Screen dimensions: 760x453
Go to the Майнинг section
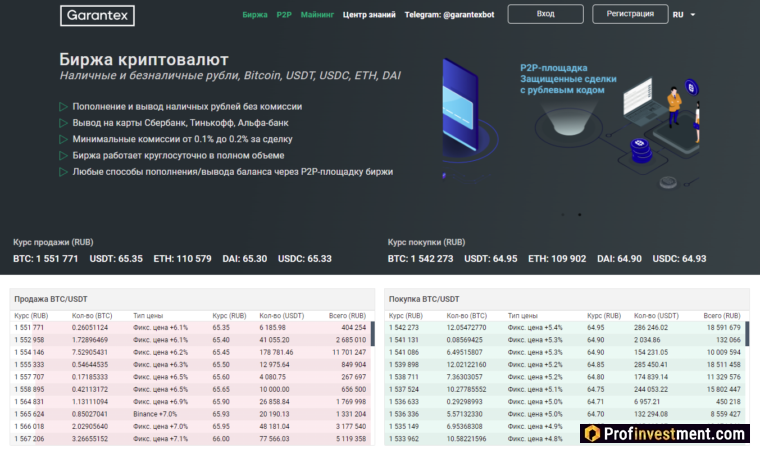coord(317,15)
